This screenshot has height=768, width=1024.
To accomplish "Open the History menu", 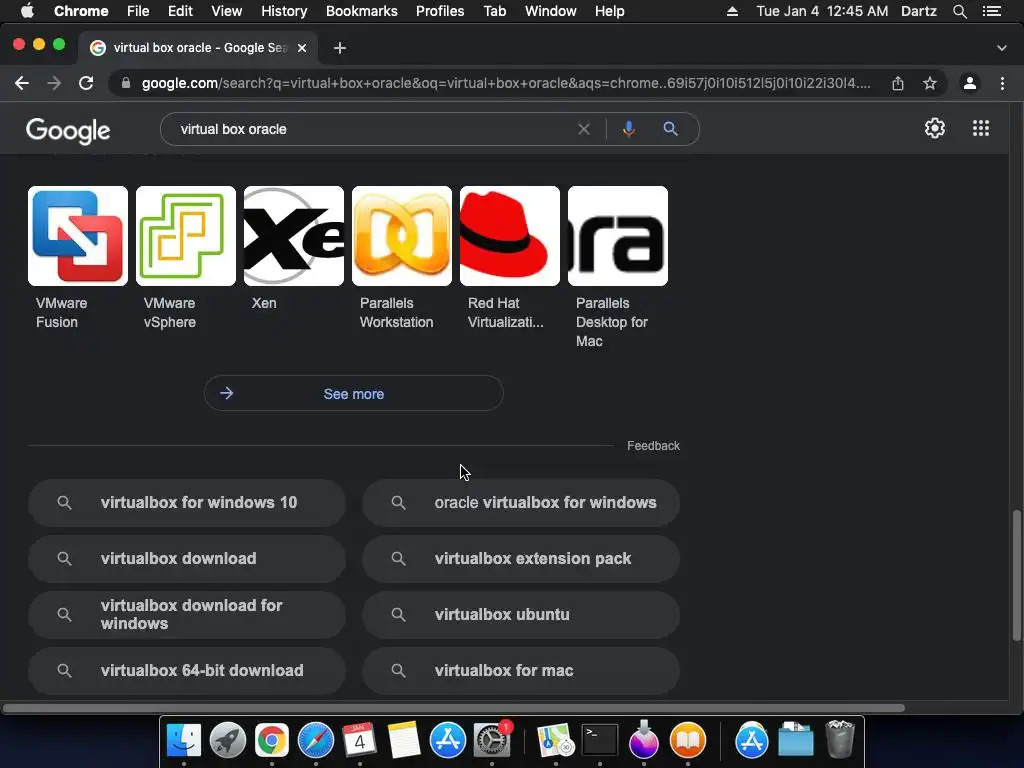I will point(284,11).
